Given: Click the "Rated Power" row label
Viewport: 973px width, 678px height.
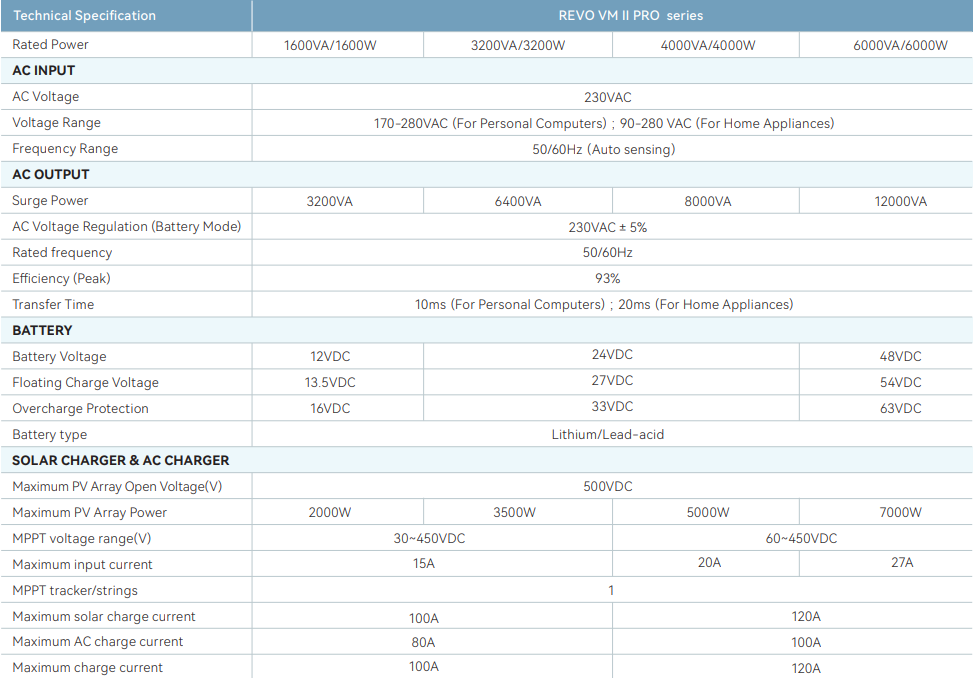Looking at the screenshot, I should 50,45.
